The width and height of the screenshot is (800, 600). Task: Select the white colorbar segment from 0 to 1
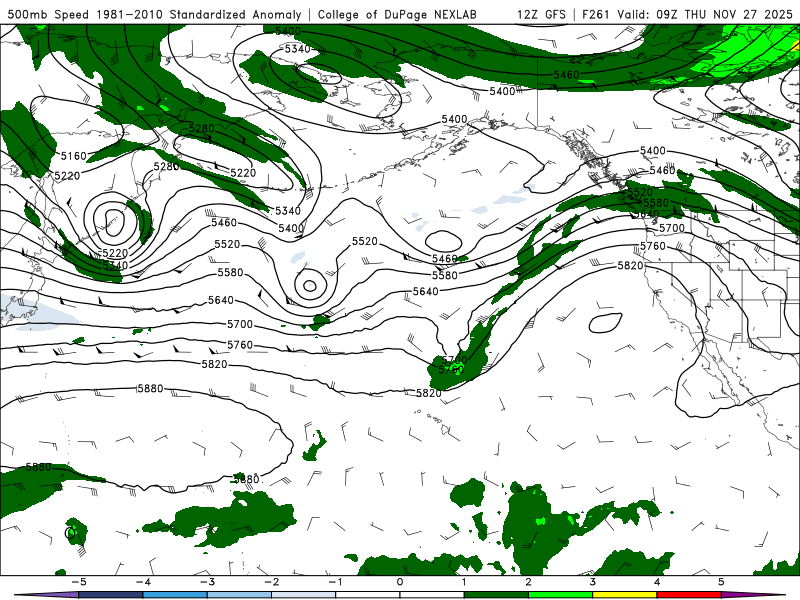click(x=432, y=595)
